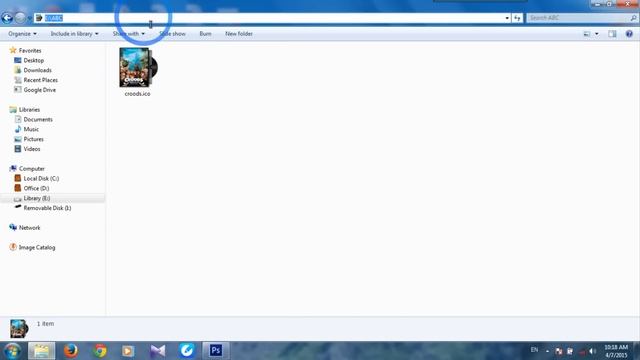640x360 pixels.
Task: Toggle the preview pane icon
Action: click(x=612, y=34)
